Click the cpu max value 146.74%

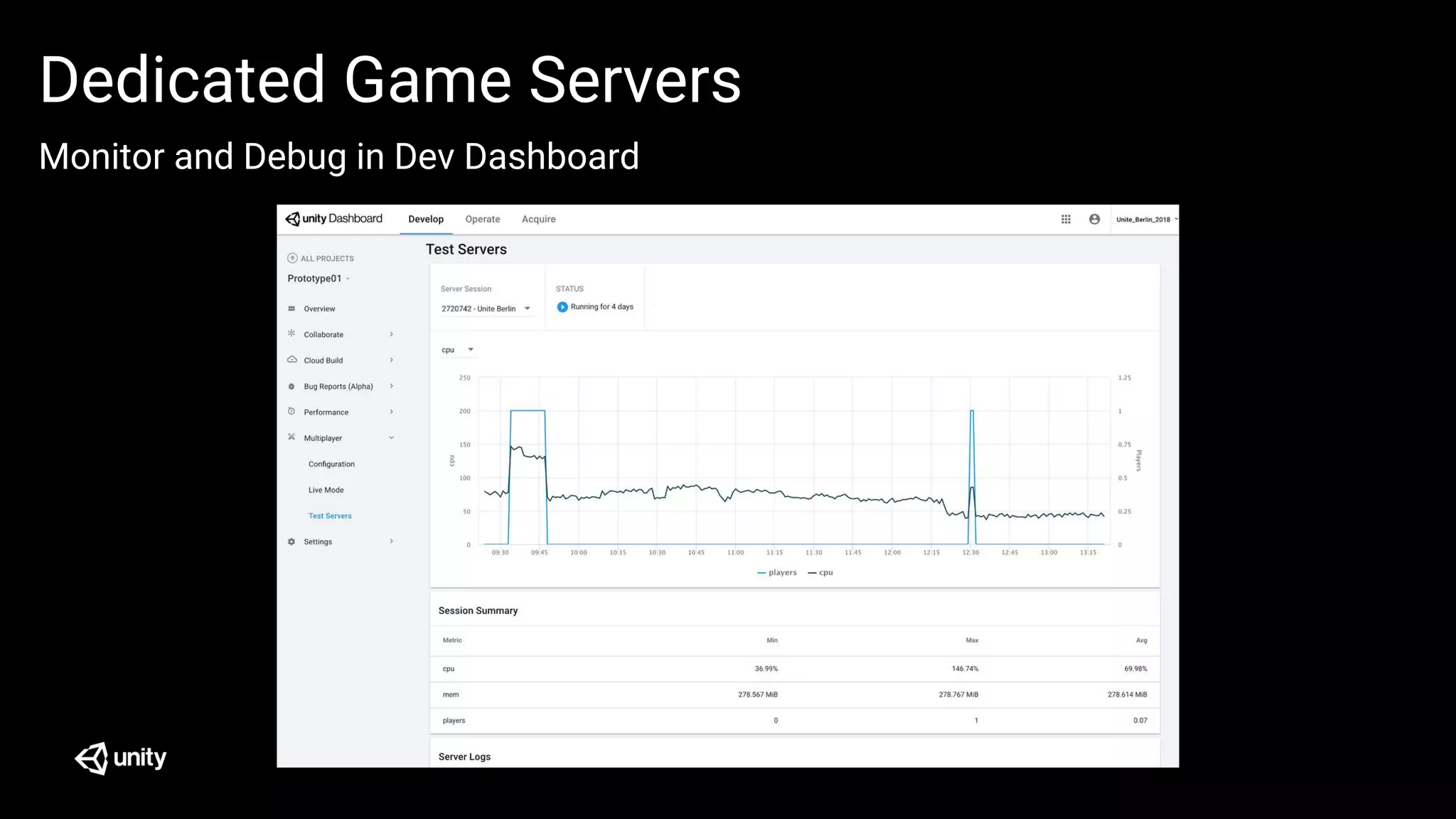(x=965, y=669)
